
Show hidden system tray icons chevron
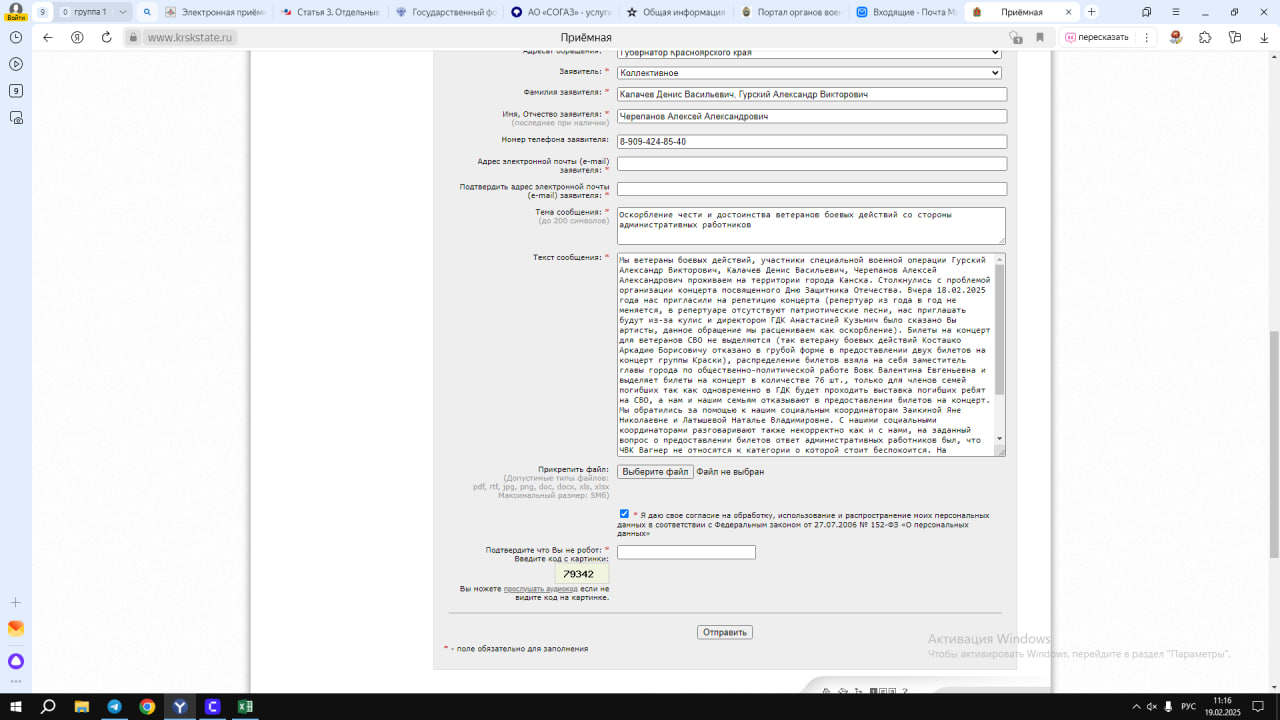(1136, 706)
